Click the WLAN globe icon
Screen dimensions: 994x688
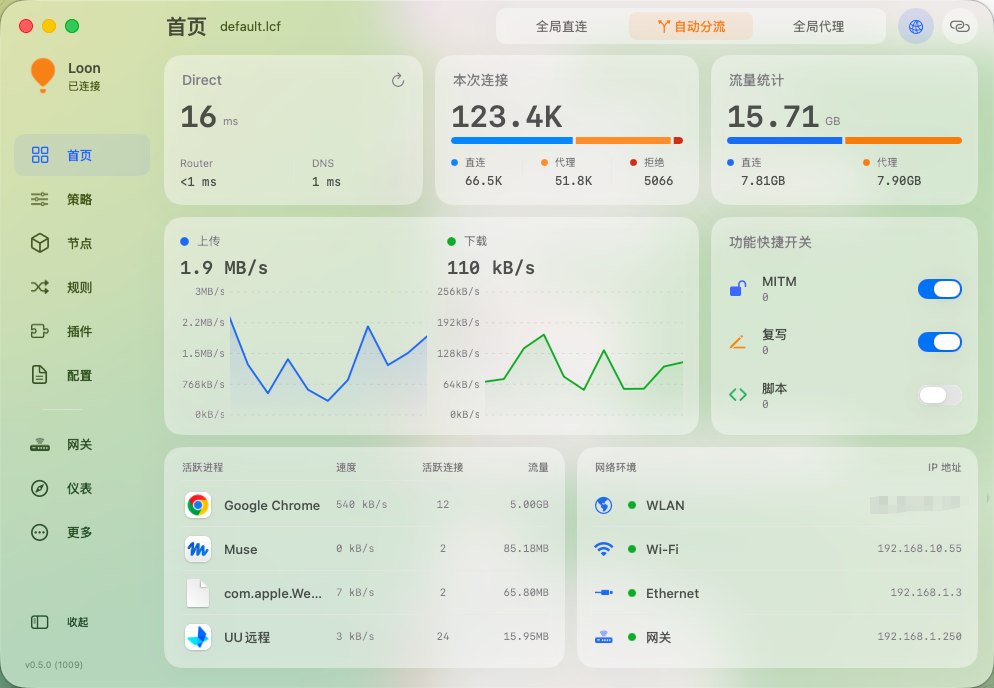[604, 505]
